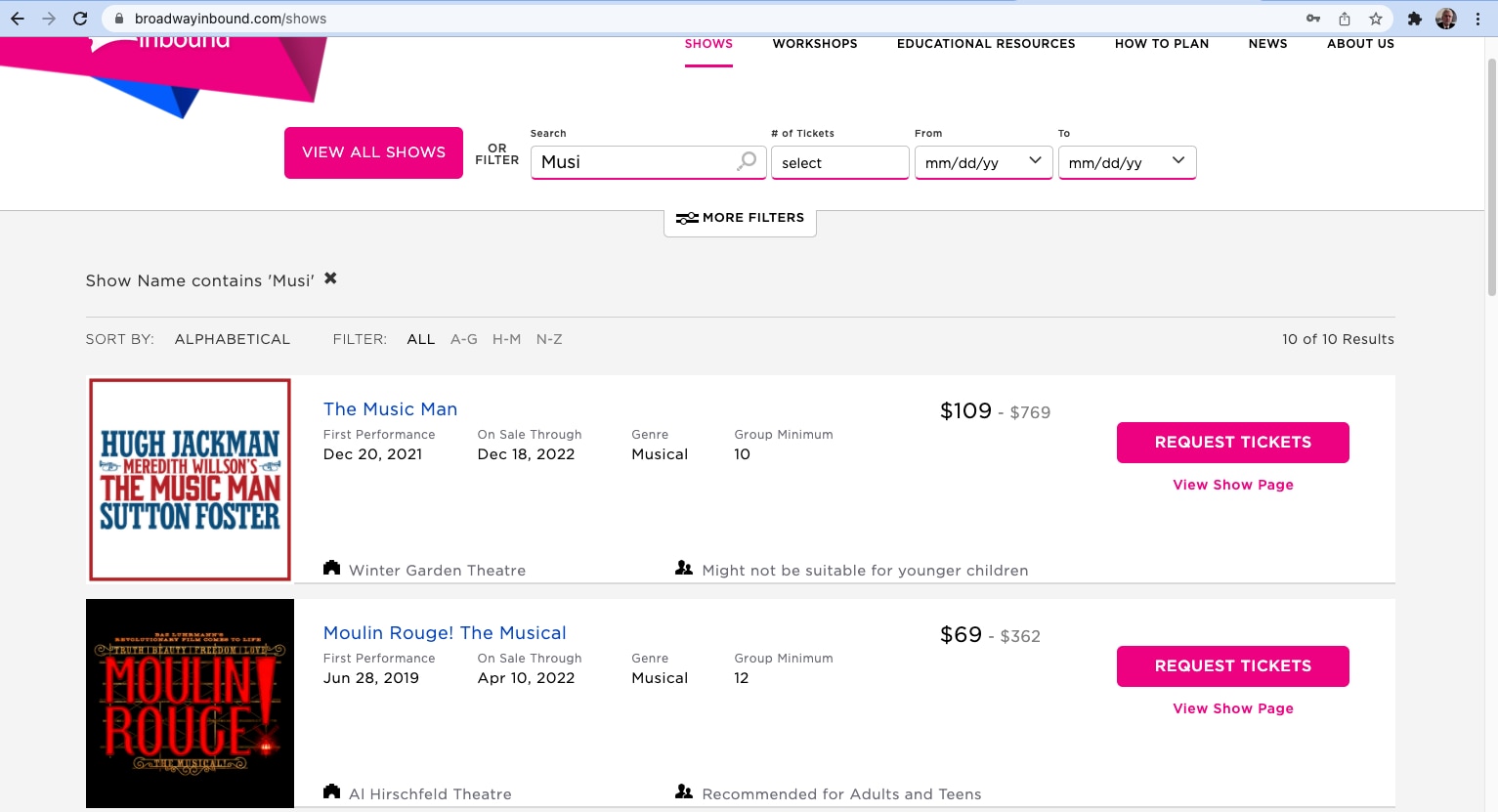The image size is (1498, 812).
Task: Click audience icon beside 'Might not be suitable'
Action: click(684, 568)
